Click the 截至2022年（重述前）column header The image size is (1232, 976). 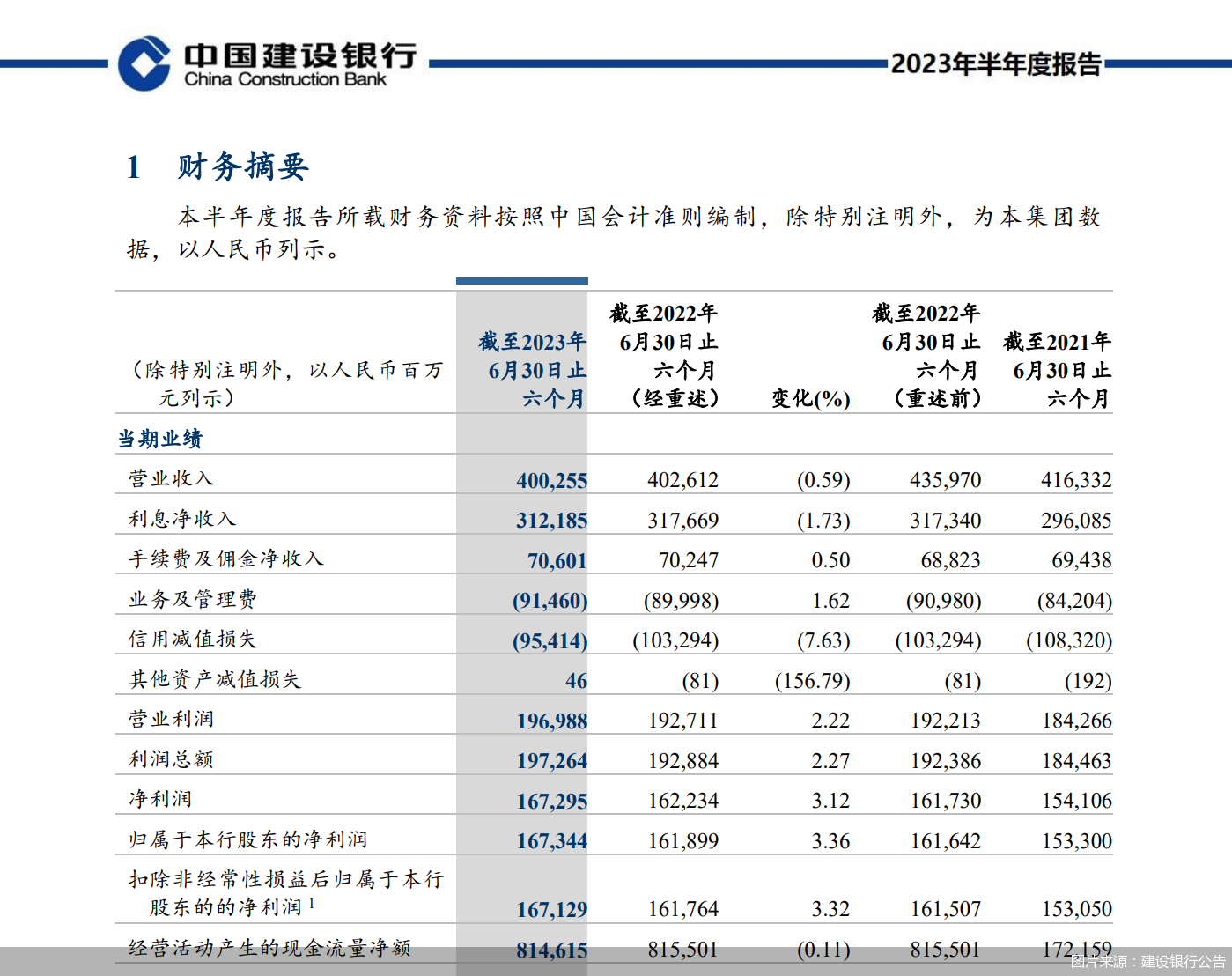[x=924, y=355]
